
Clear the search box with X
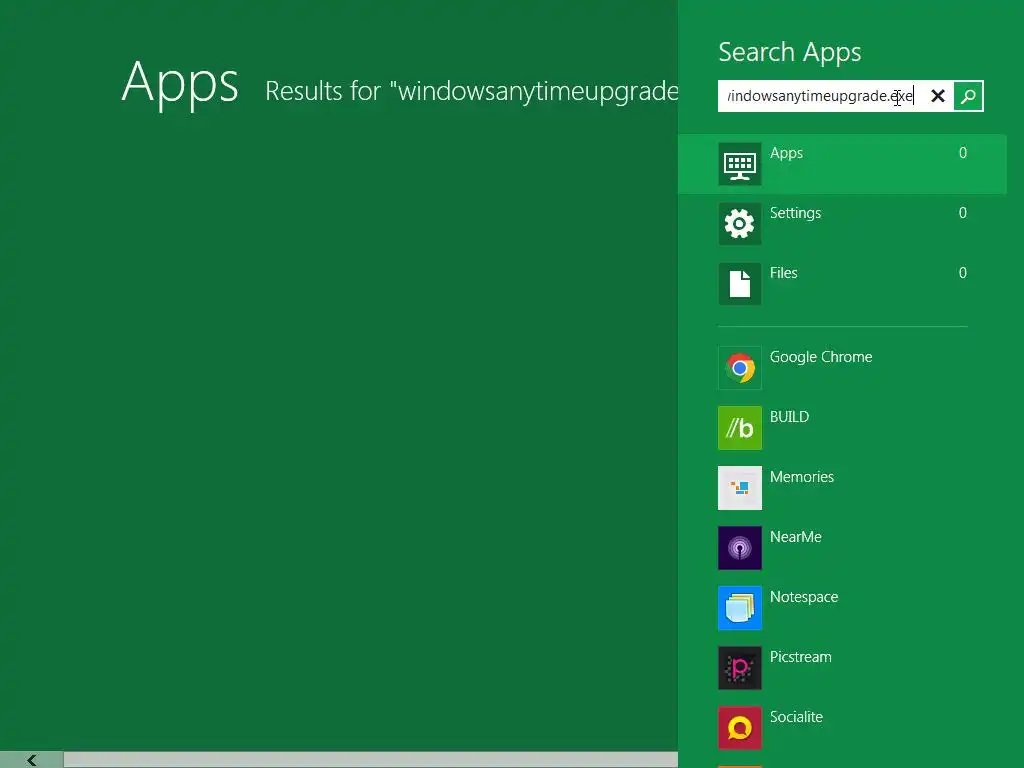[x=938, y=96]
